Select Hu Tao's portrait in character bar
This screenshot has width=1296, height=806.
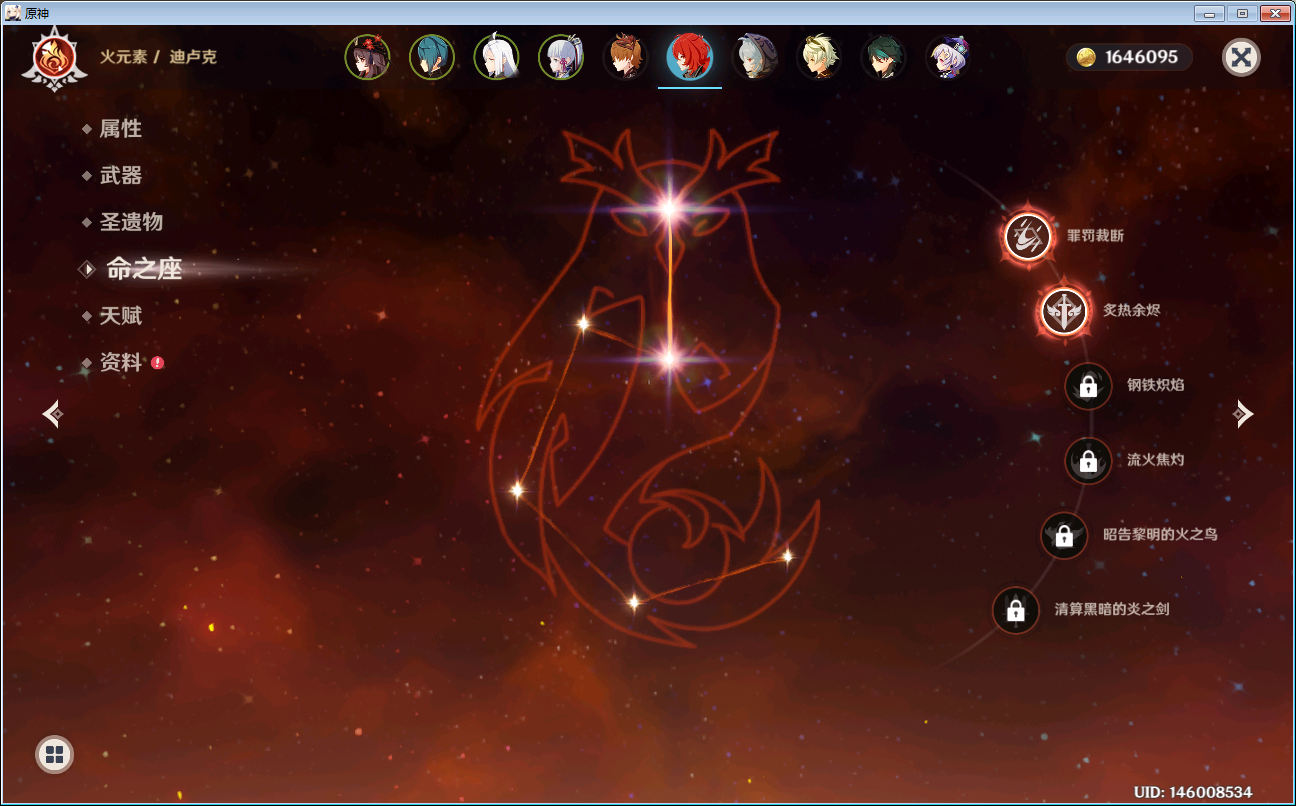tap(367, 57)
